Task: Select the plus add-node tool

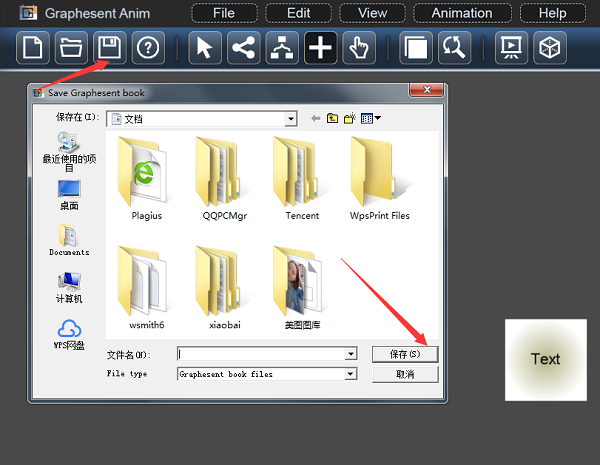Action: (321, 48)
